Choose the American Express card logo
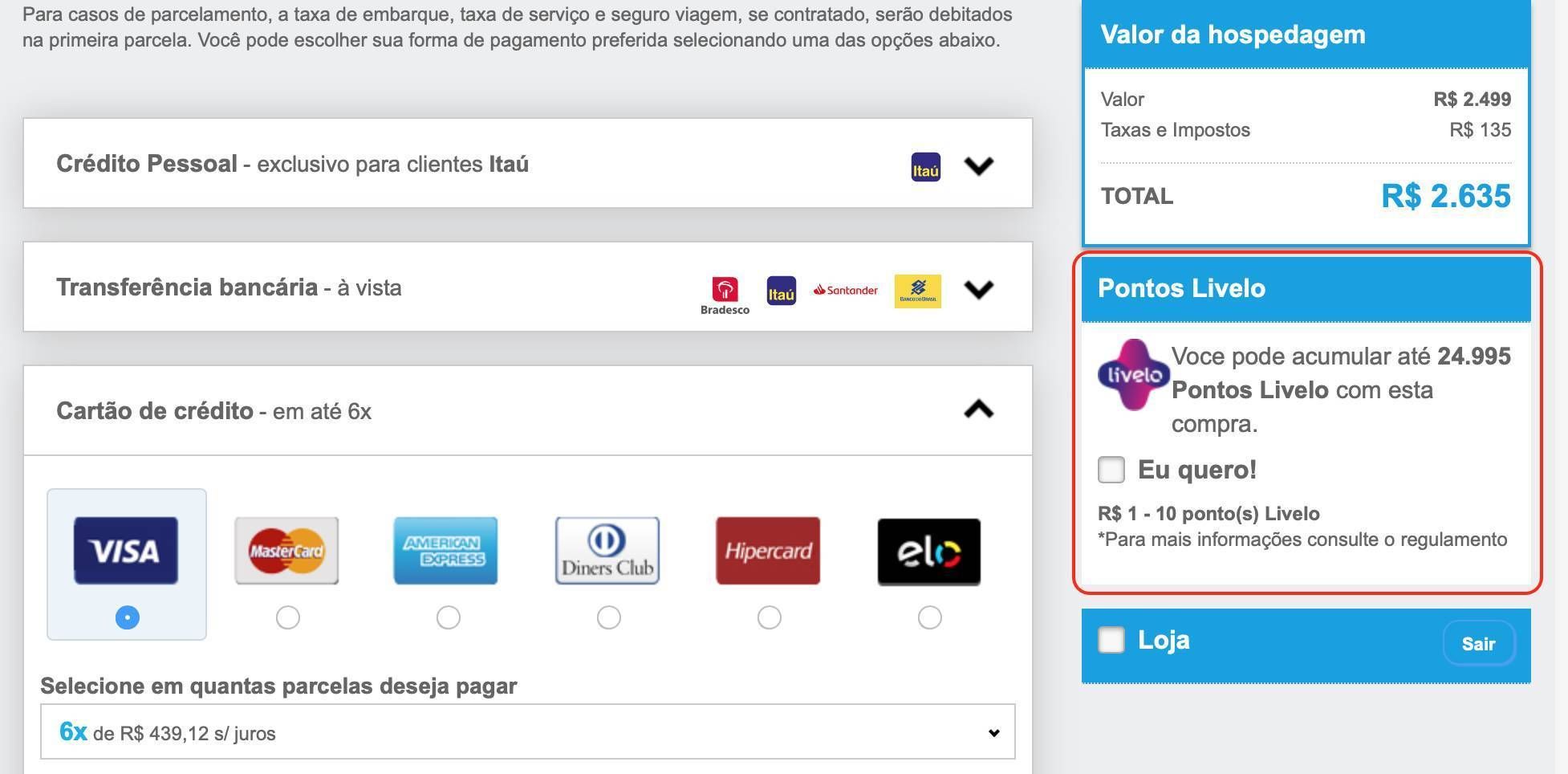Image resolution: width=1568 pixels, height=774 pixels. pyautogui.click(x=445, y=551)
